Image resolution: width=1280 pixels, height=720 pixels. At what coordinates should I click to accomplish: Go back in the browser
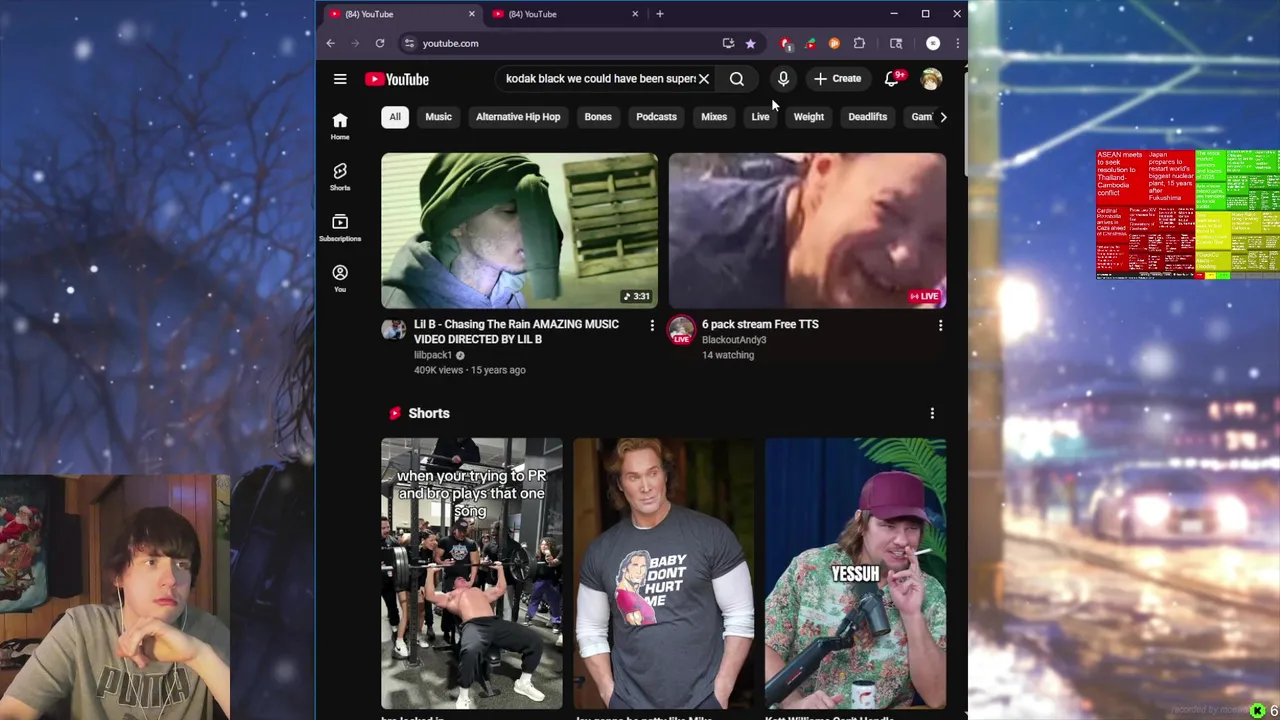330,43
